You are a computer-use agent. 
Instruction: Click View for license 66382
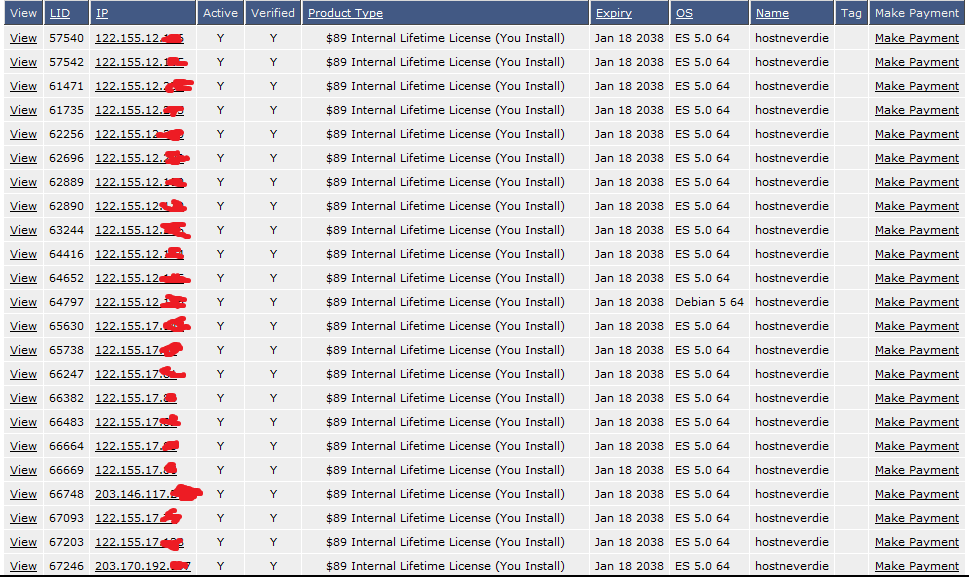23,398
